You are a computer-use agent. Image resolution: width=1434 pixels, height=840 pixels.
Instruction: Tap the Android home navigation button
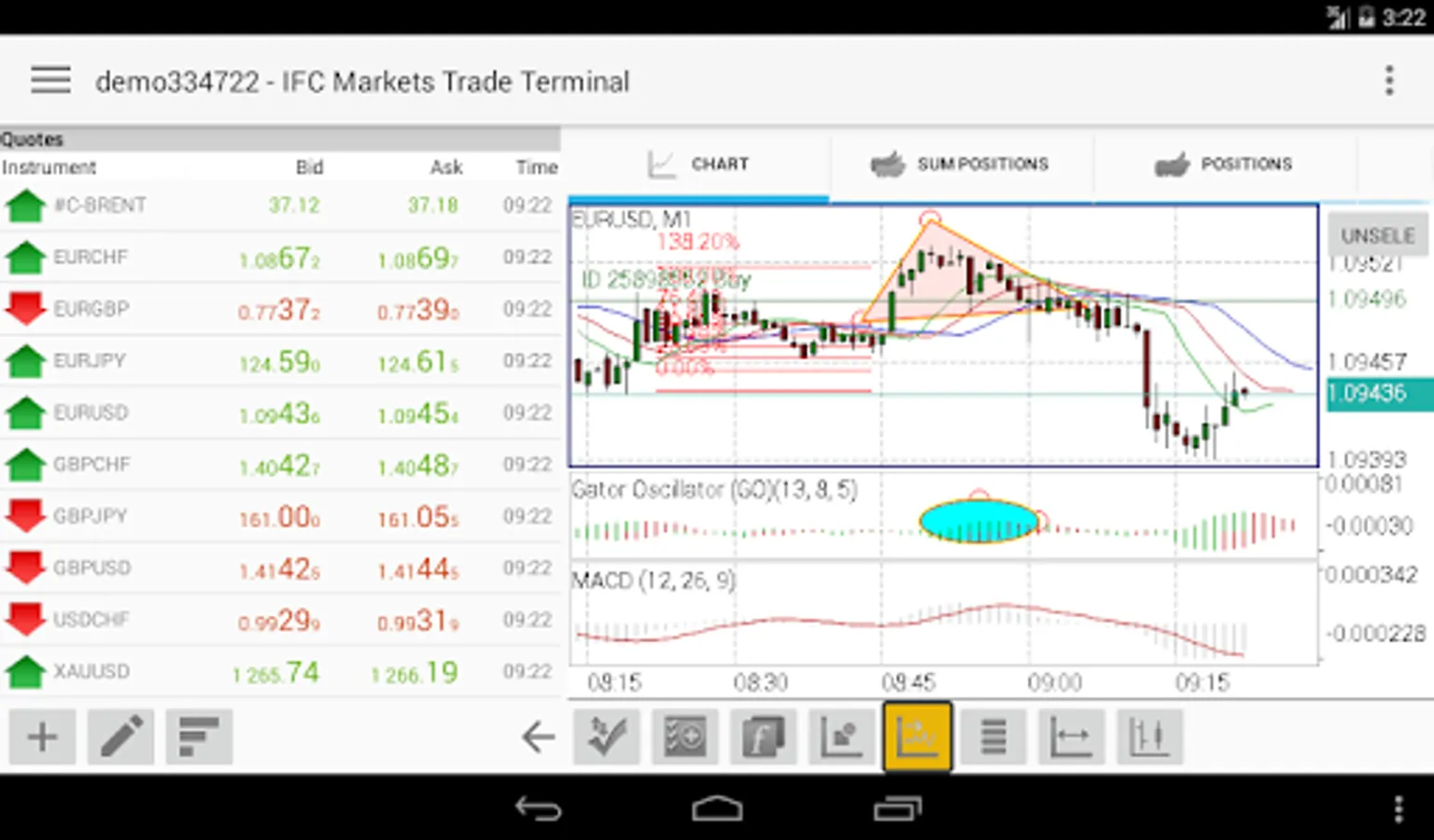pyautogui.click(x=717, y=808)
